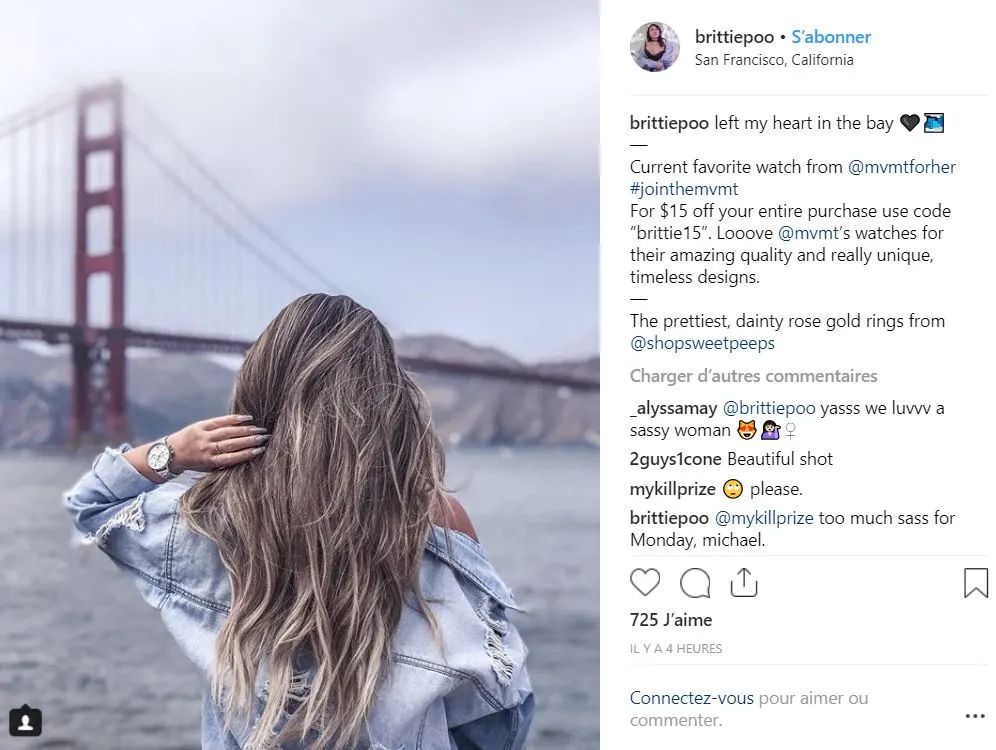
Task: Open the @shopsweetpeeps profile mention
Action: pos(702,343)
